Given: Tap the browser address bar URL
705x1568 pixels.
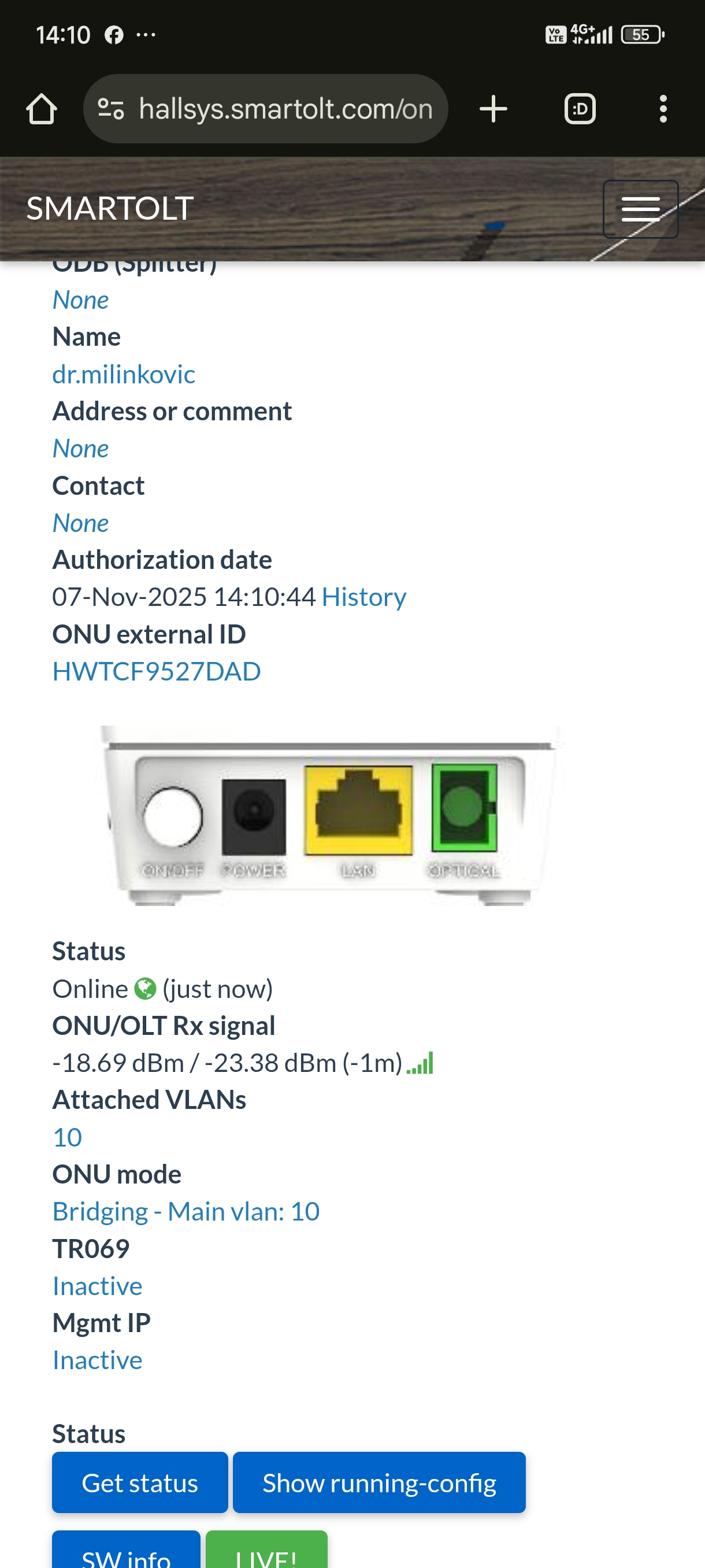Looking at the screenshot, I should pyautogui.click(x=285, y=109).
